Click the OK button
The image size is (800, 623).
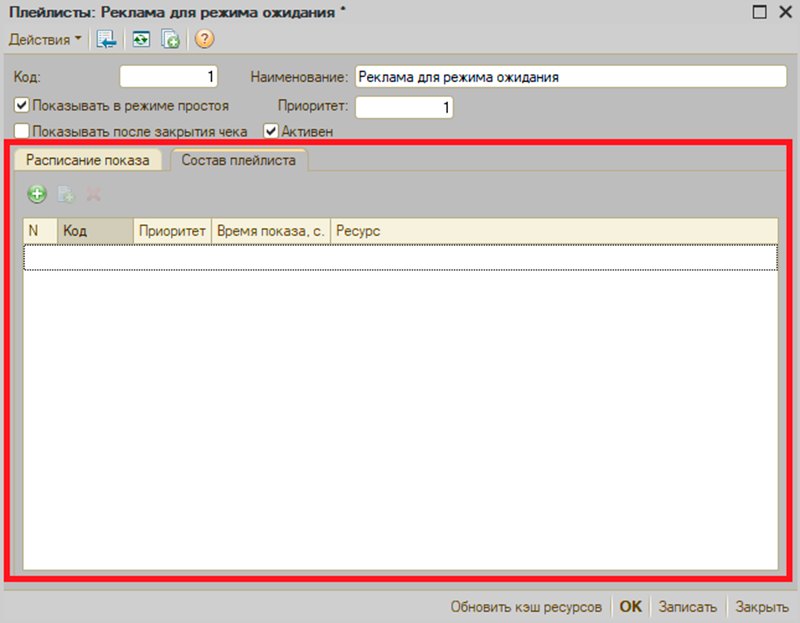[x=631, y=607]
